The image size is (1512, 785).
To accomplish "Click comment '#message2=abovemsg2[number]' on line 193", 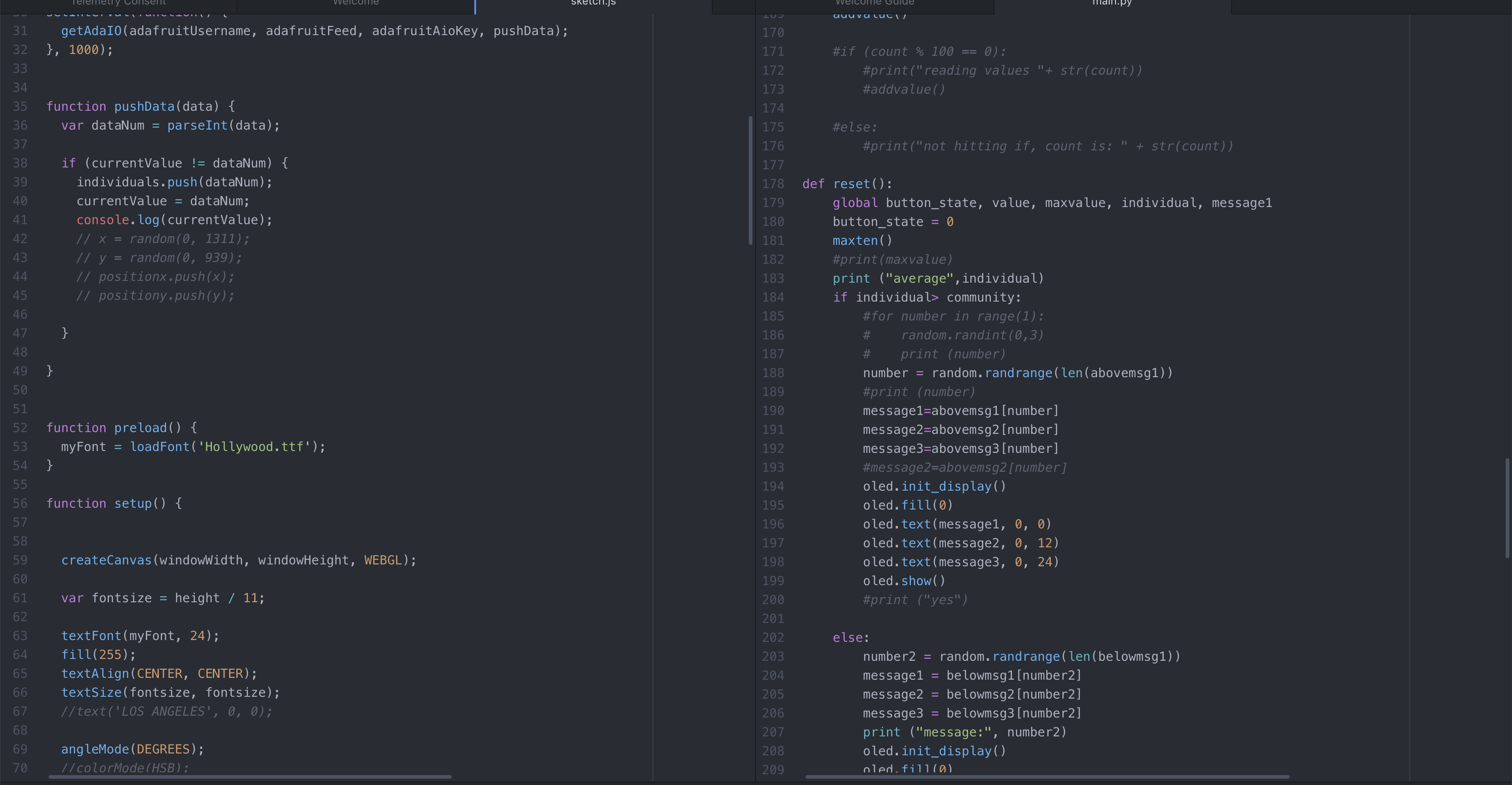I will pyautogui.click(x=965, y=467).
